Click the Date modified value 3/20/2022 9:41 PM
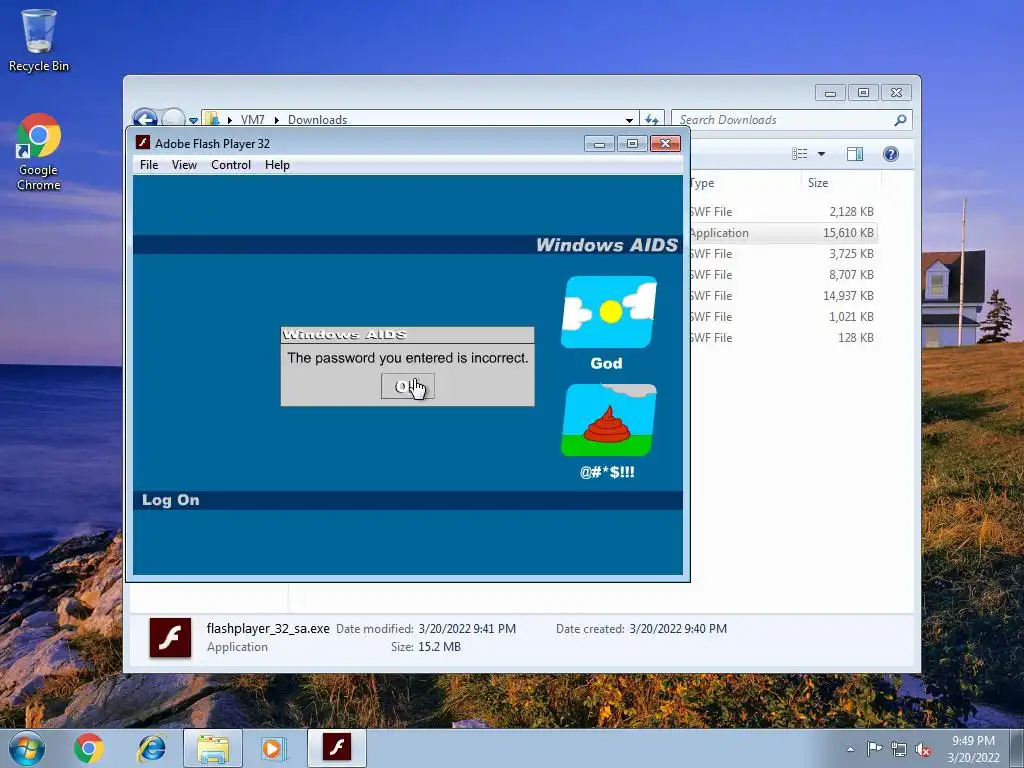 [467, 628]
